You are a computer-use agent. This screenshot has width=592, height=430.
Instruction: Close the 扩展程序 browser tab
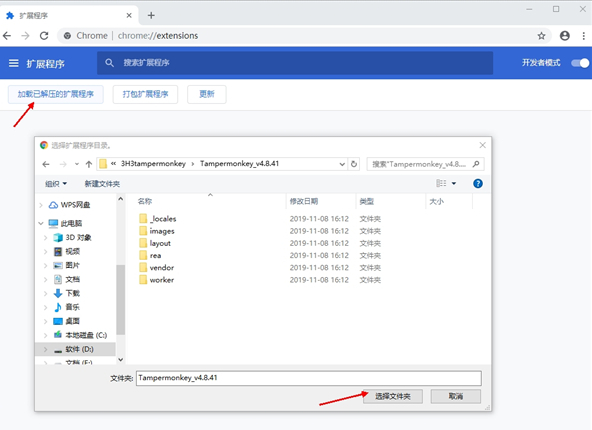click(129, 15)
